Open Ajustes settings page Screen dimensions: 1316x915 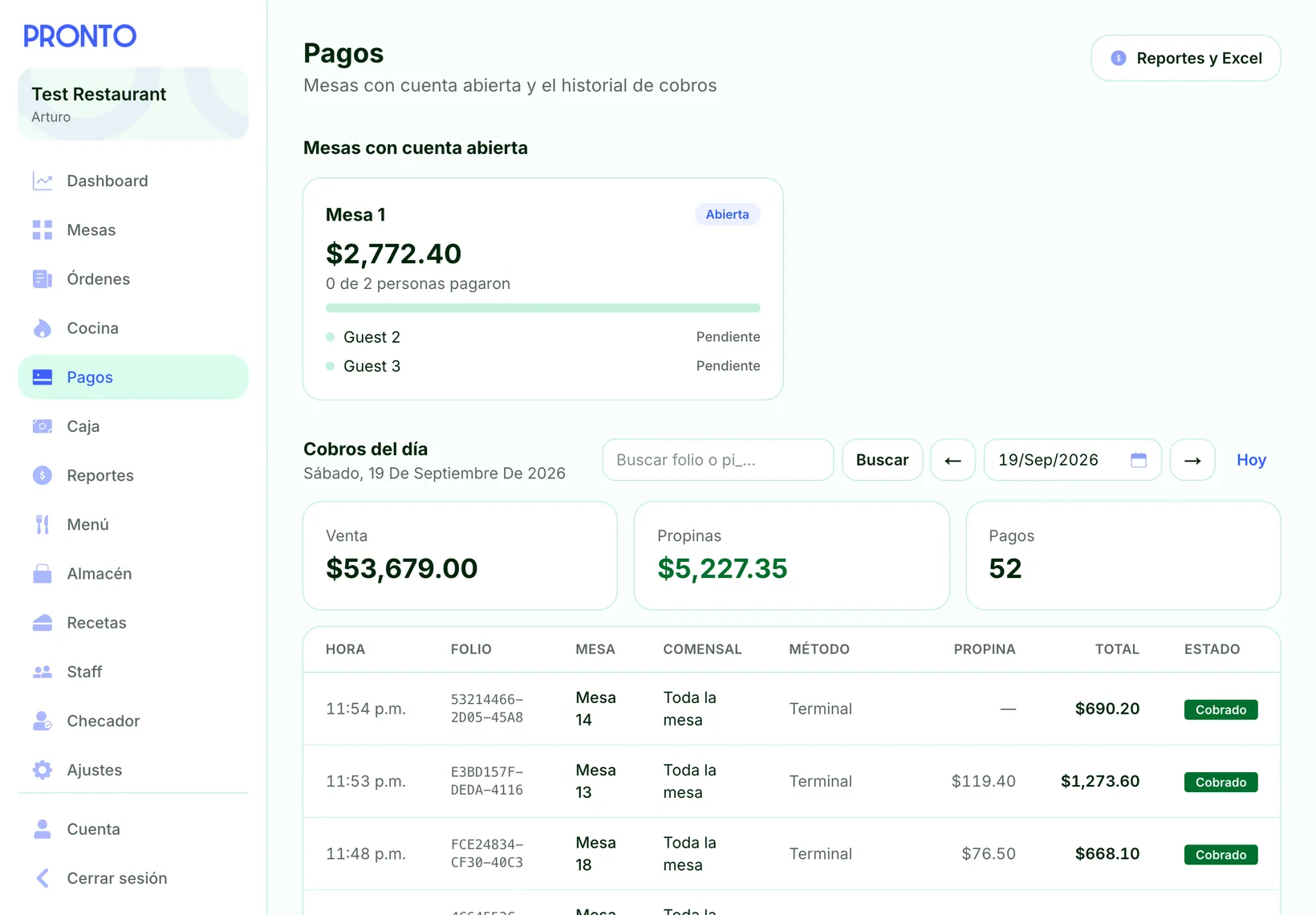(133, 770)
